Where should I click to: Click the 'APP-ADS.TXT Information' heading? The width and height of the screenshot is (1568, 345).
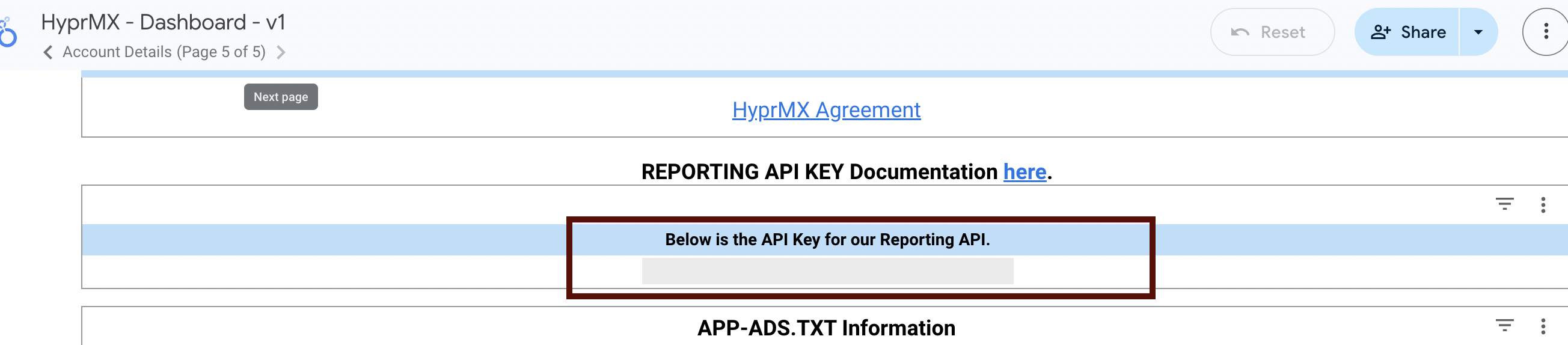[x=826, y=328]
